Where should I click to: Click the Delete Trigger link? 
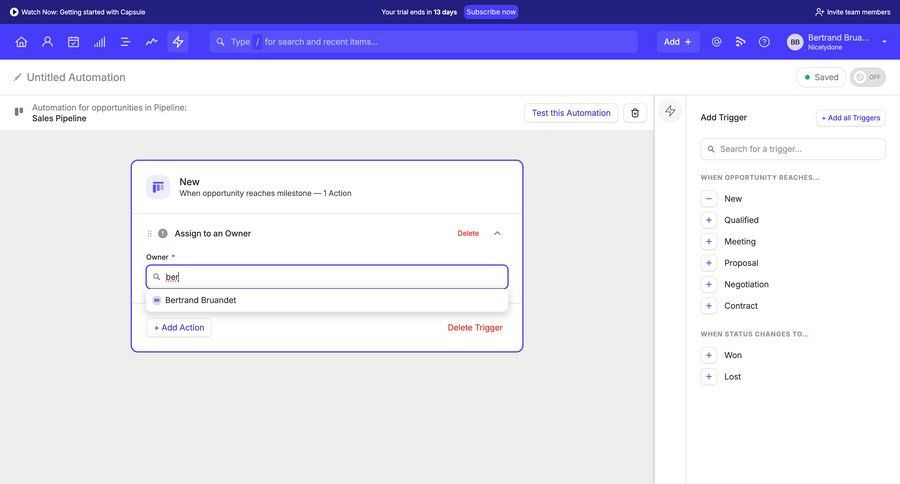(475, 328)
